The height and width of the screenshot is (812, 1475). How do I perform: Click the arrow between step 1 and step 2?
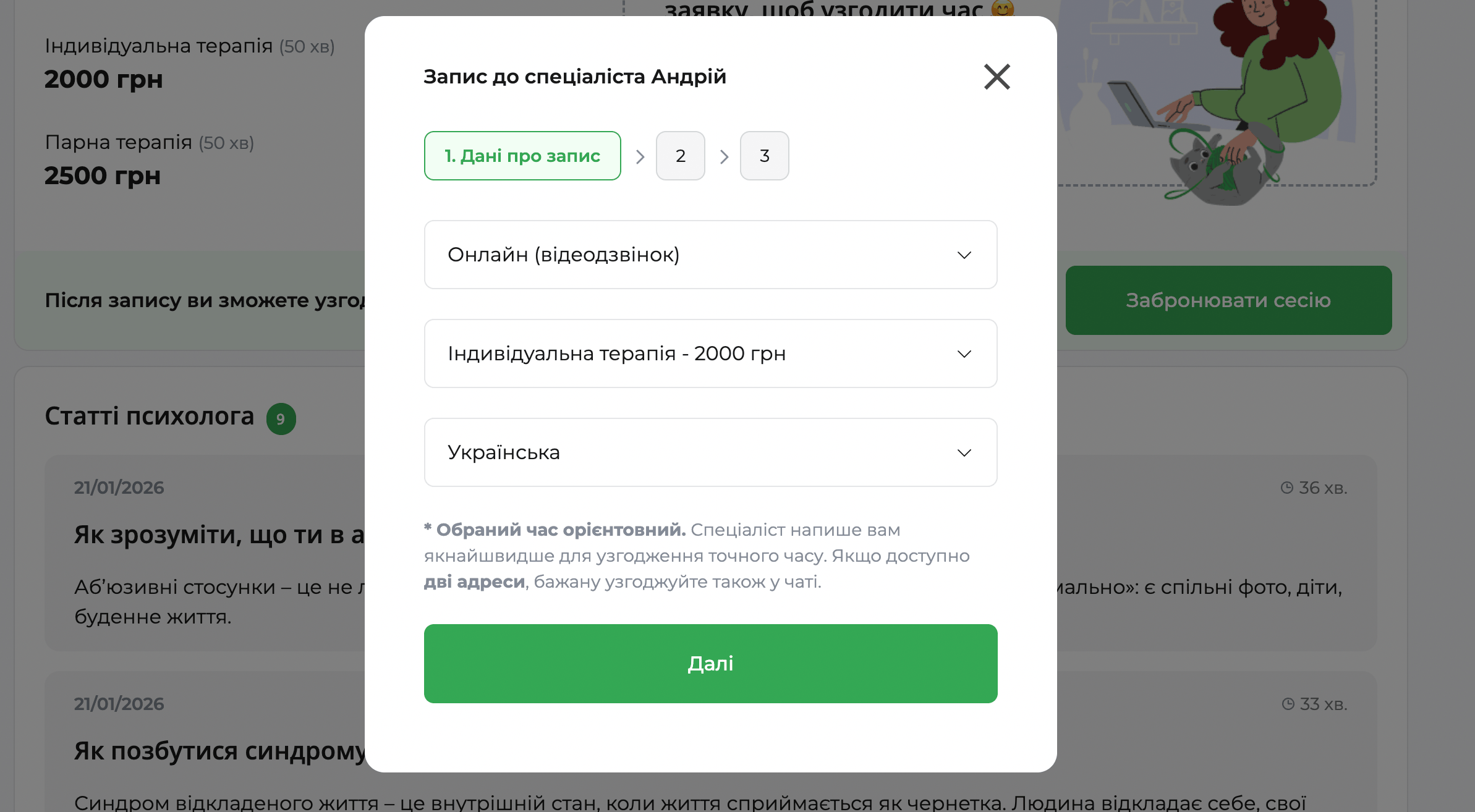[x=640, y=156]
